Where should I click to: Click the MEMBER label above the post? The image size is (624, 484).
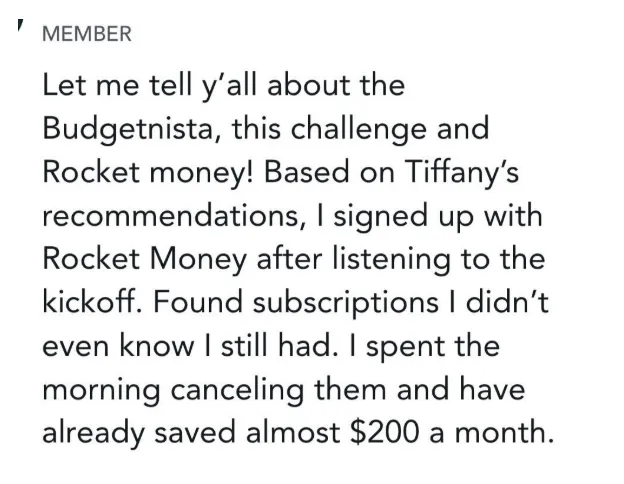[x=87, y=34]
